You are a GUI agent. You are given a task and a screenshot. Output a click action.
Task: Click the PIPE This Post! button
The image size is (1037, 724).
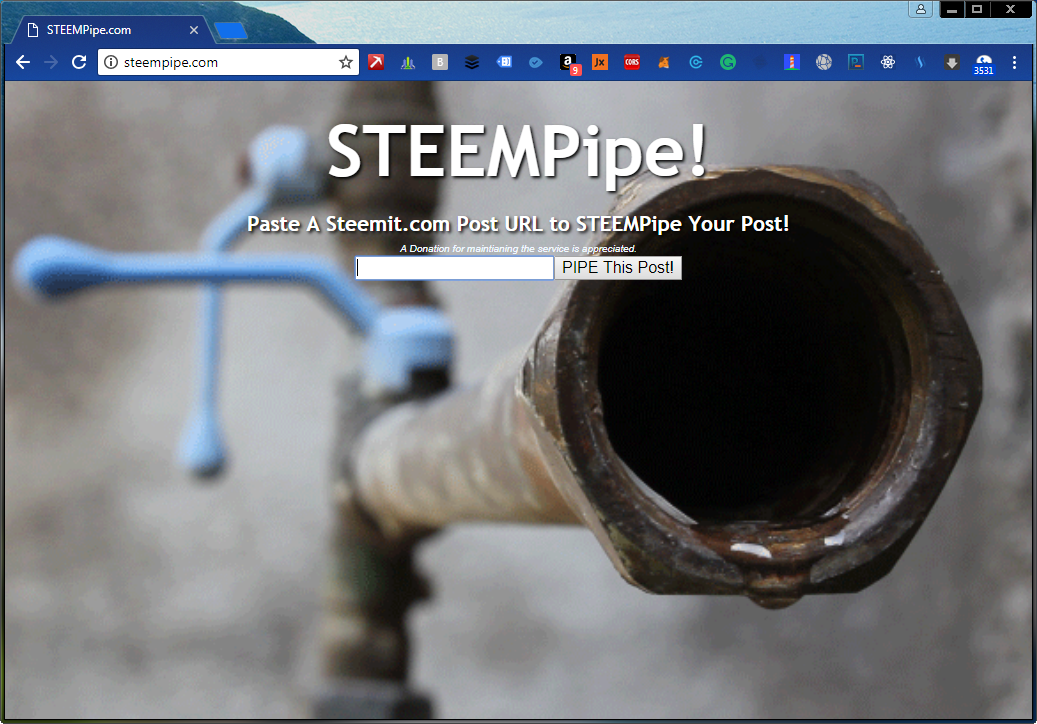pos(618,268)
